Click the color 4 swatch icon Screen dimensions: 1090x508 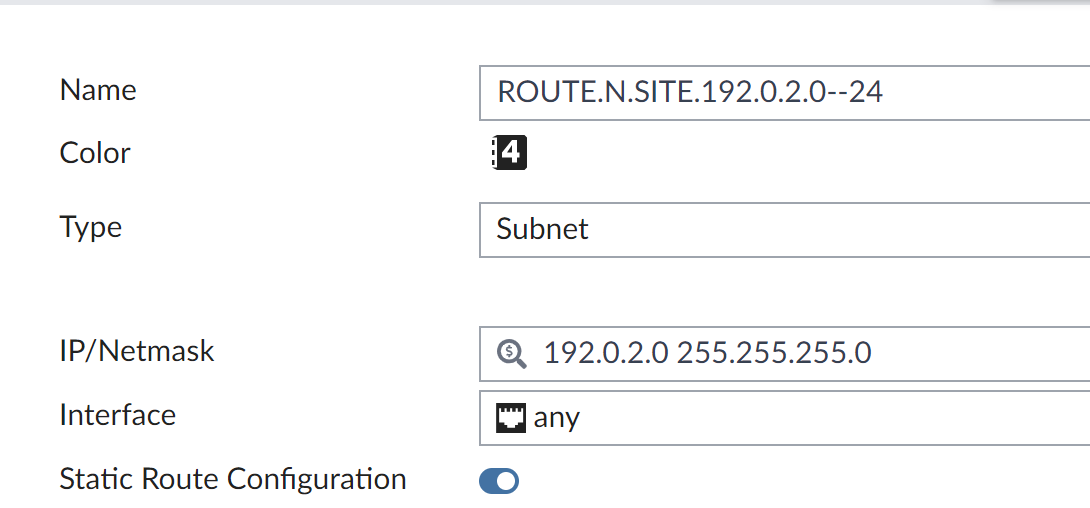[x=509, y=153]
